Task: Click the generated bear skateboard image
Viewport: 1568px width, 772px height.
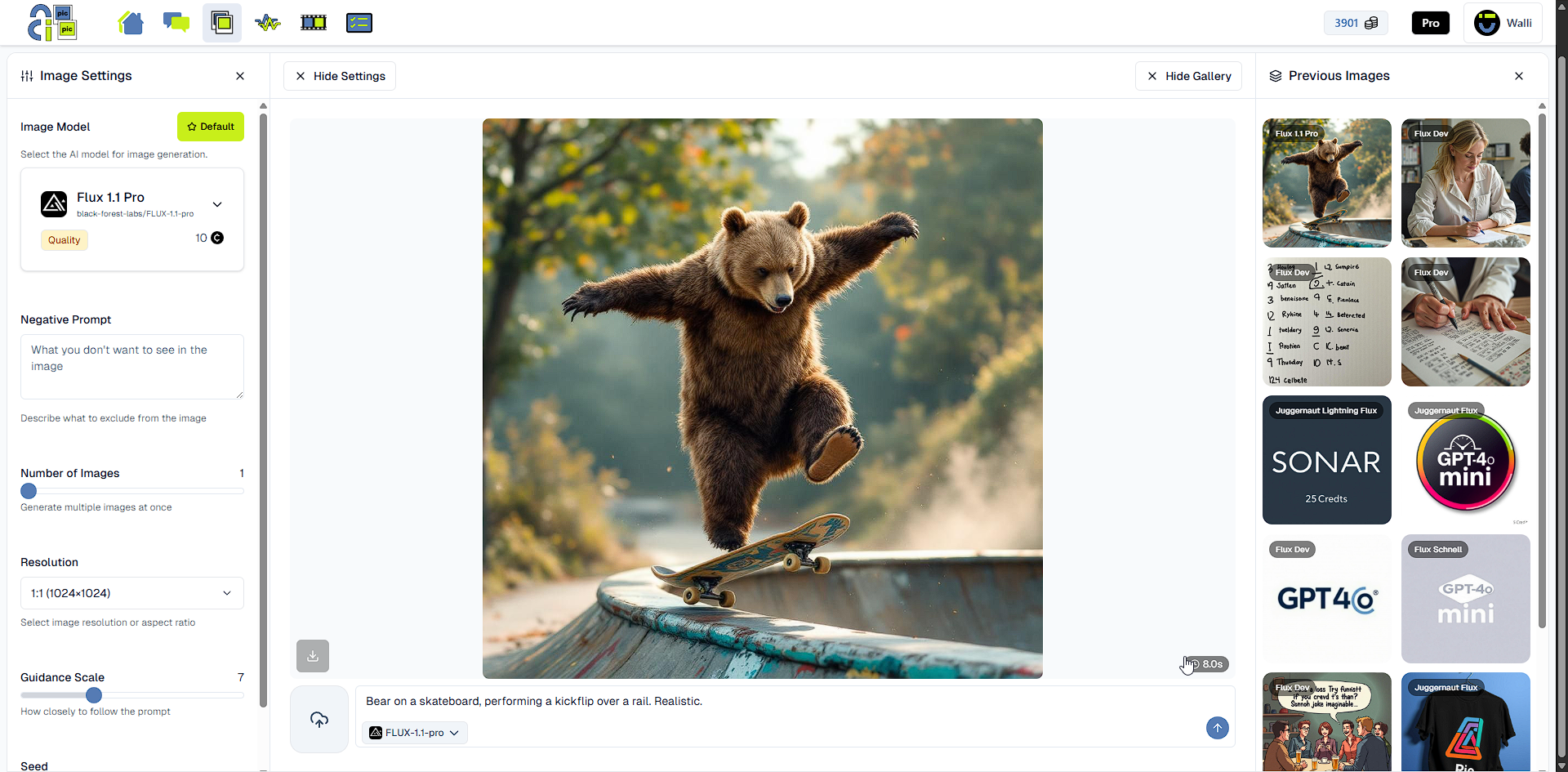Action: point(763,399)
